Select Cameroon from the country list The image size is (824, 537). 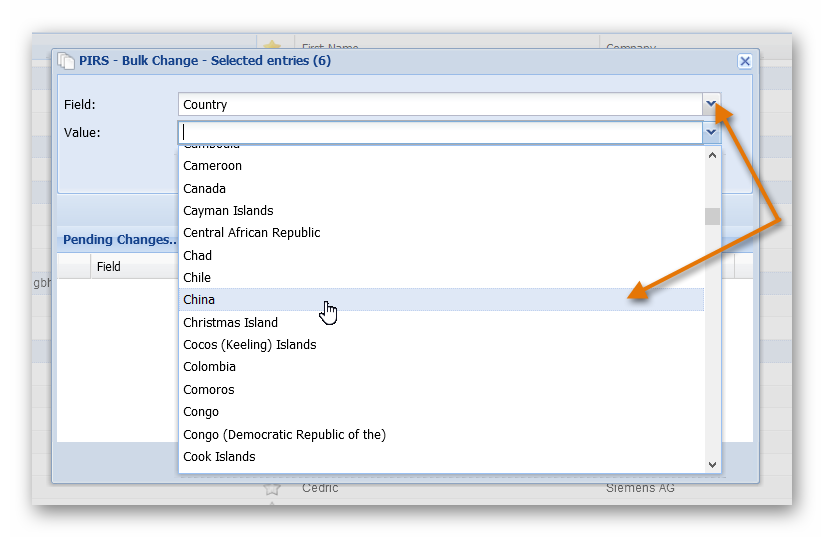click(212, 166)
